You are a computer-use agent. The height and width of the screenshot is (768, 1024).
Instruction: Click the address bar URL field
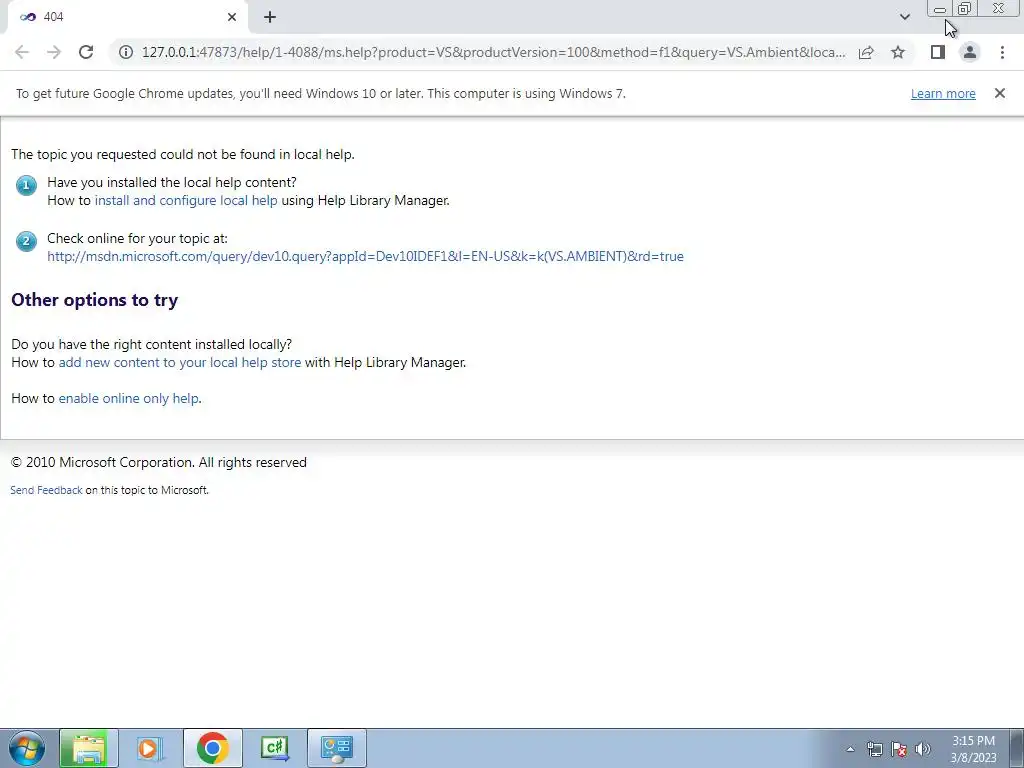point(493,52)
